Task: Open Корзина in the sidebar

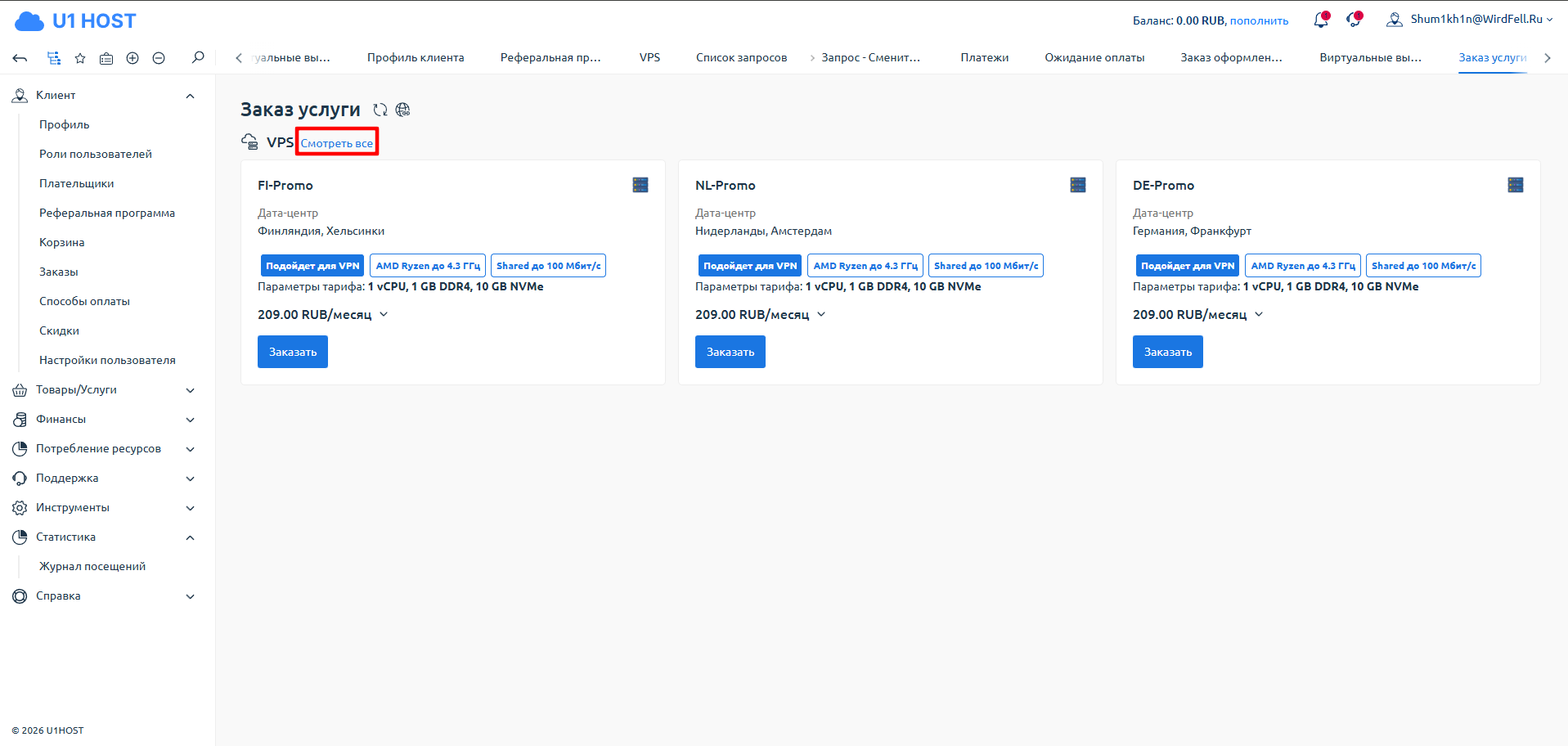Action: (x=62, y=242)
